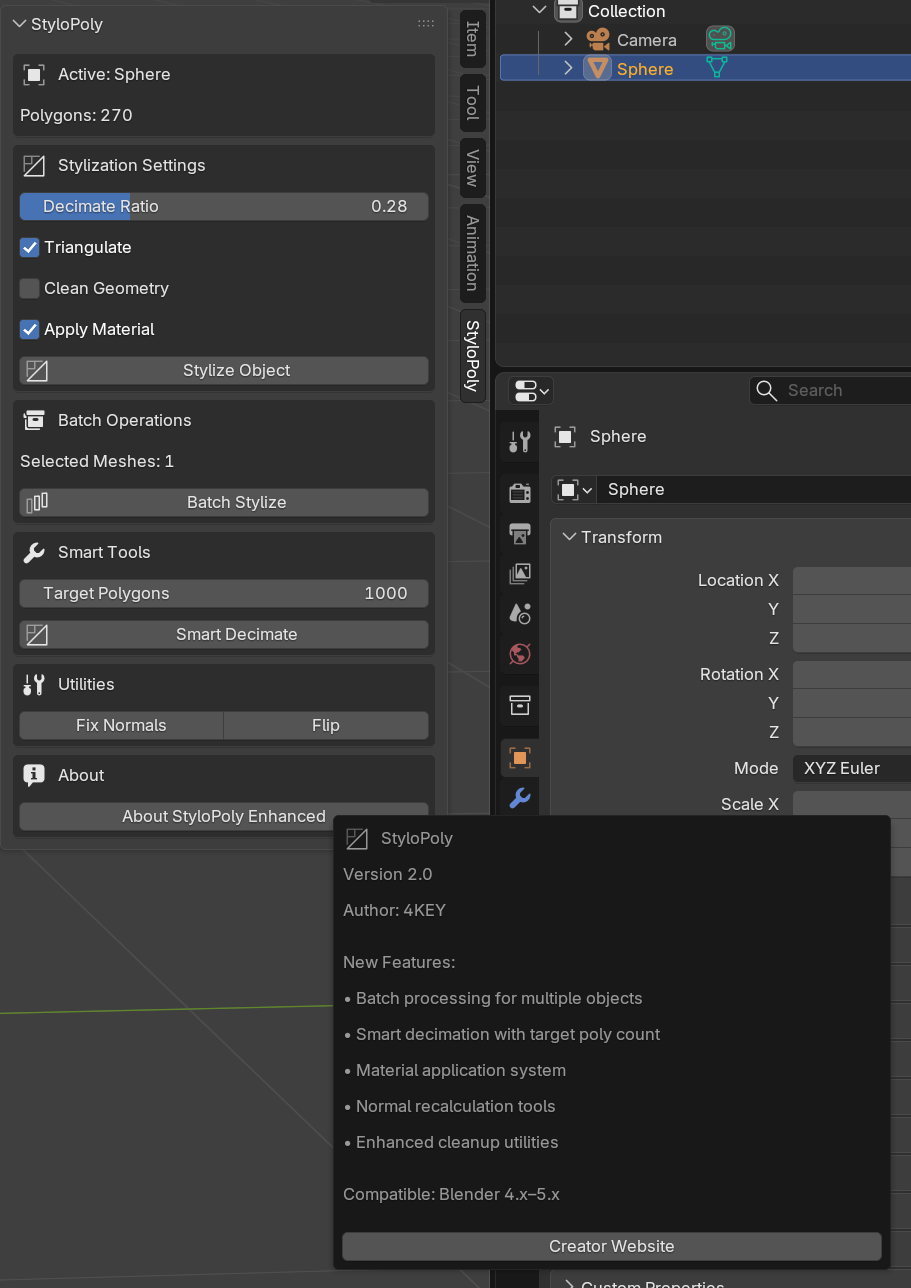This screenshot has width=911, height=1288.
Task: Click the 'Version 2.0' text
Action: [388, 874]
